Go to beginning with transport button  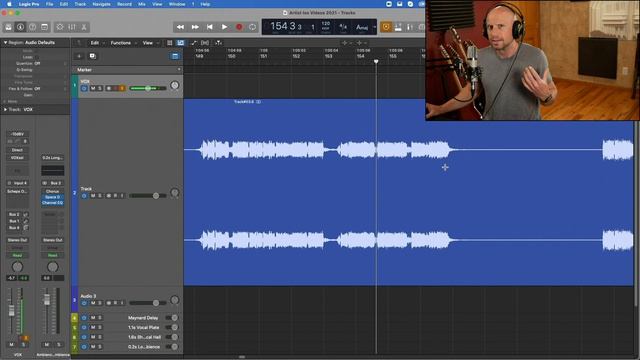(x=210, y=27)
